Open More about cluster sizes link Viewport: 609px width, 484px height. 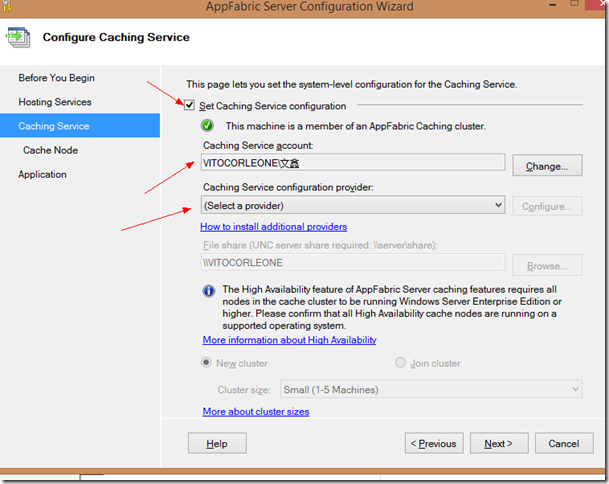pos(256,411)
